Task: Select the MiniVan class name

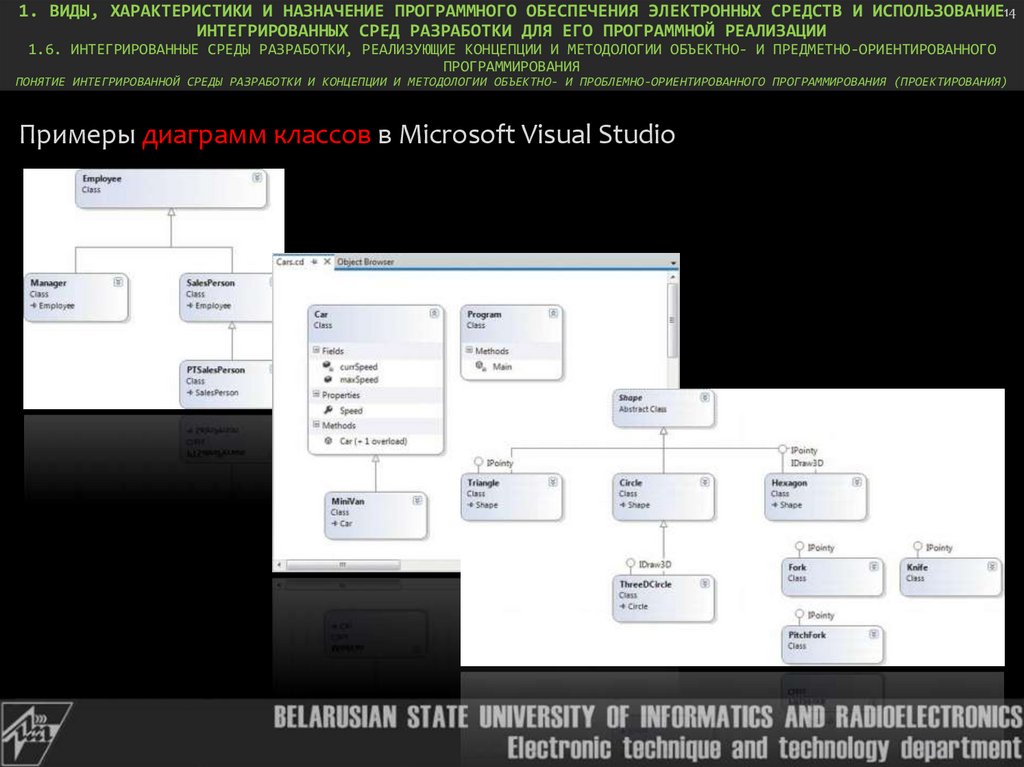Action: (348, 501)
